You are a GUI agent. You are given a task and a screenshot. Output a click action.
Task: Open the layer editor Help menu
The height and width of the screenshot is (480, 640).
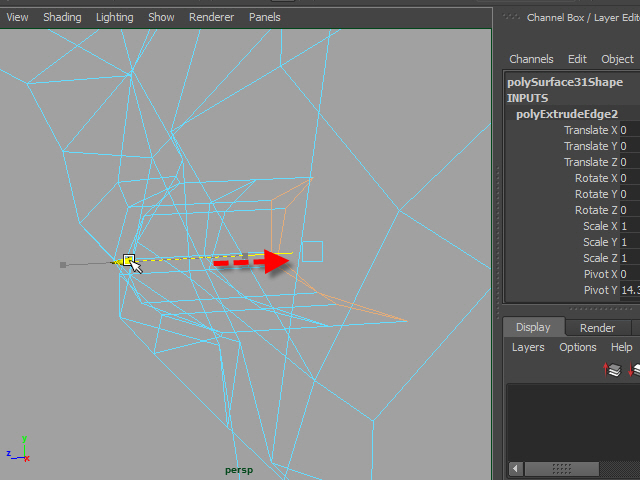(x=622, y=347)
